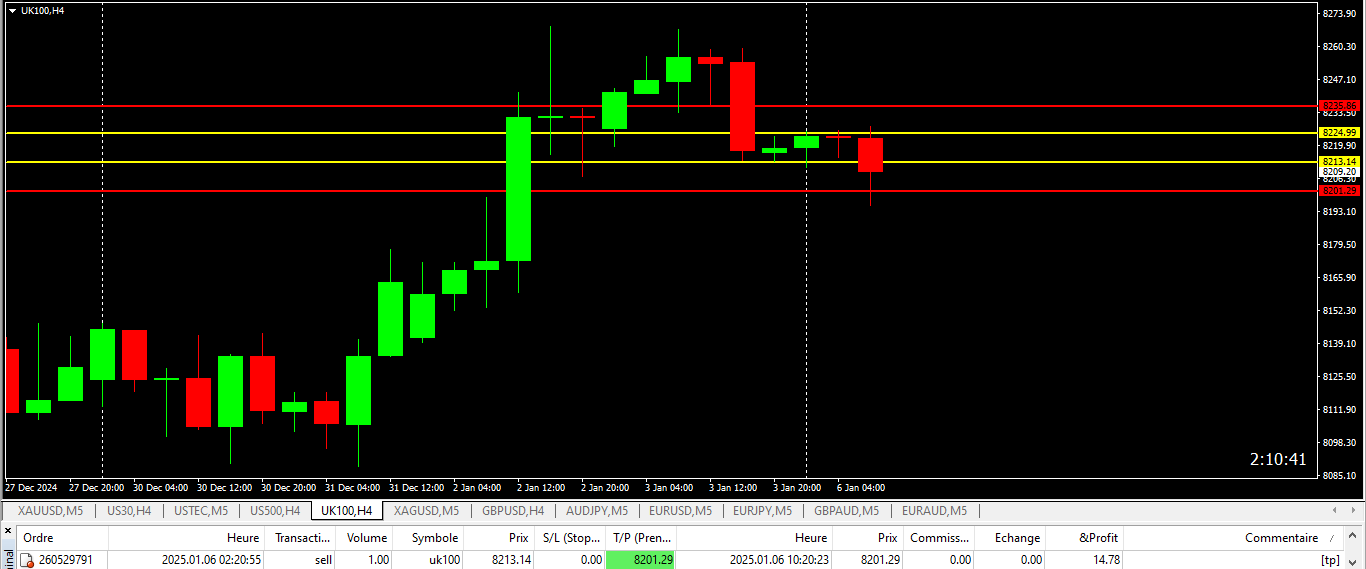This screenshot has width=1366, height=569.
Task: Click the red 8201.29 level label
Action: click(x=1339, y=190)
